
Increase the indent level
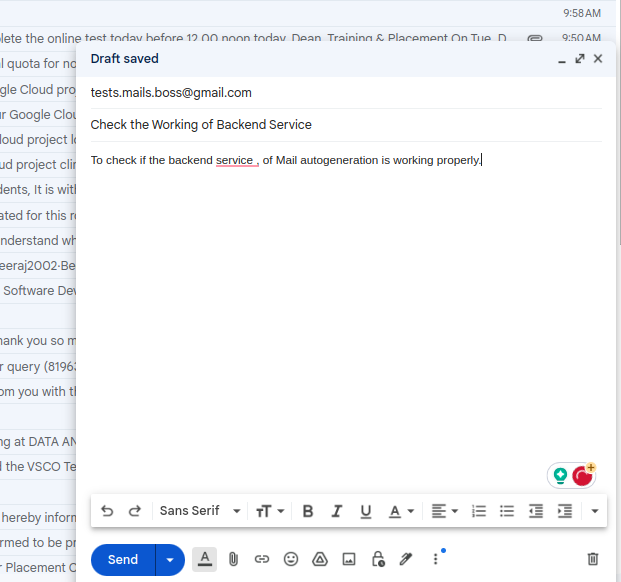(x=565, y=511)
